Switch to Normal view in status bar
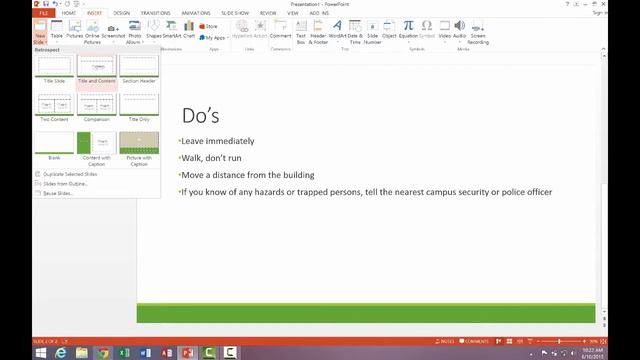 pyautogui.click(x=498, y=341)
